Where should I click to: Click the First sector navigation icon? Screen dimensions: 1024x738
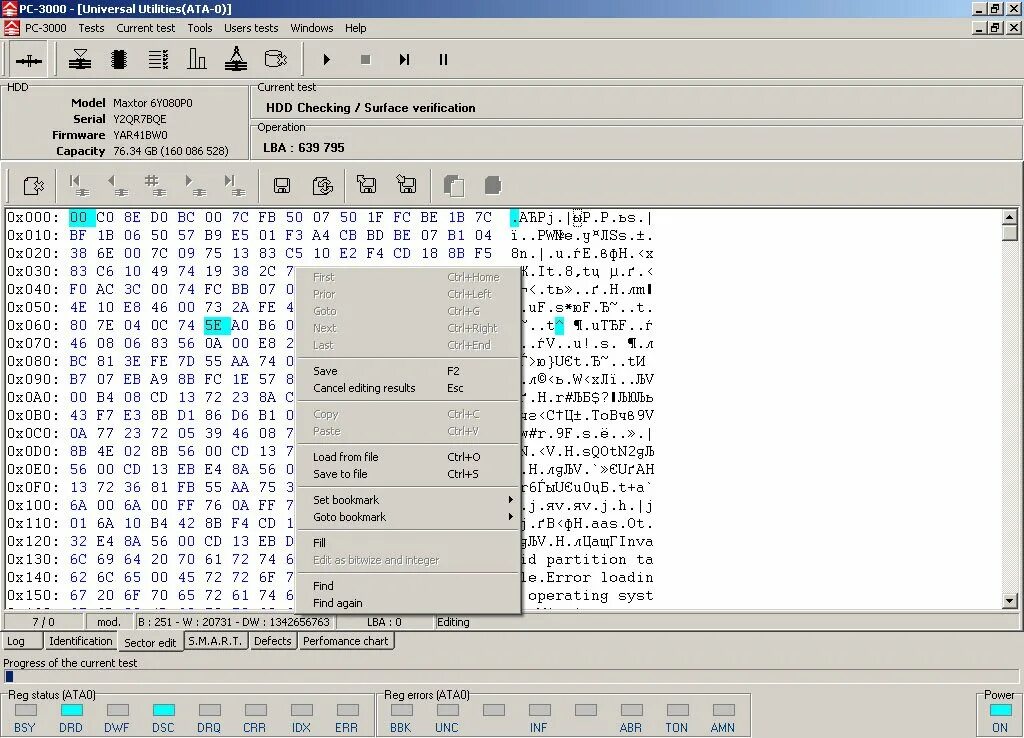coord(78,185)
